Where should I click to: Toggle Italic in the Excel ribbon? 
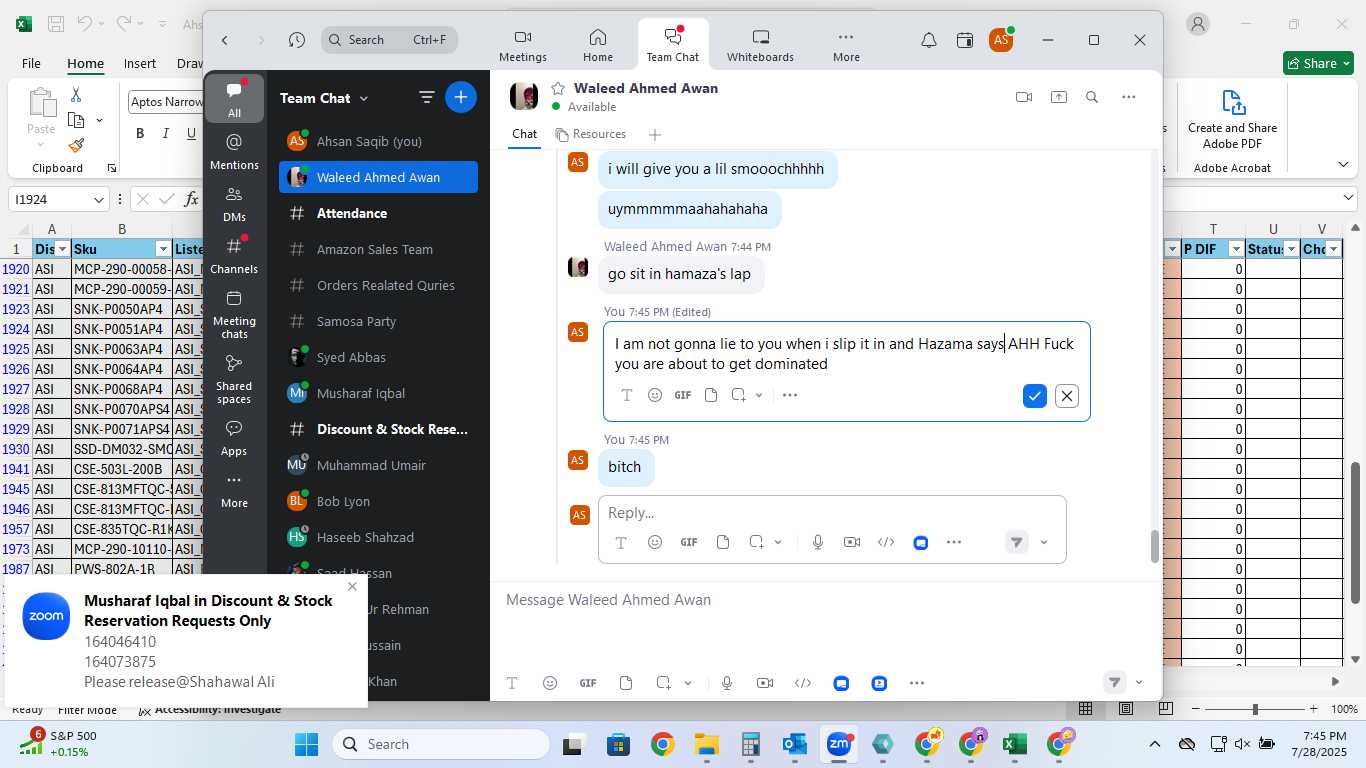(165, 133)
